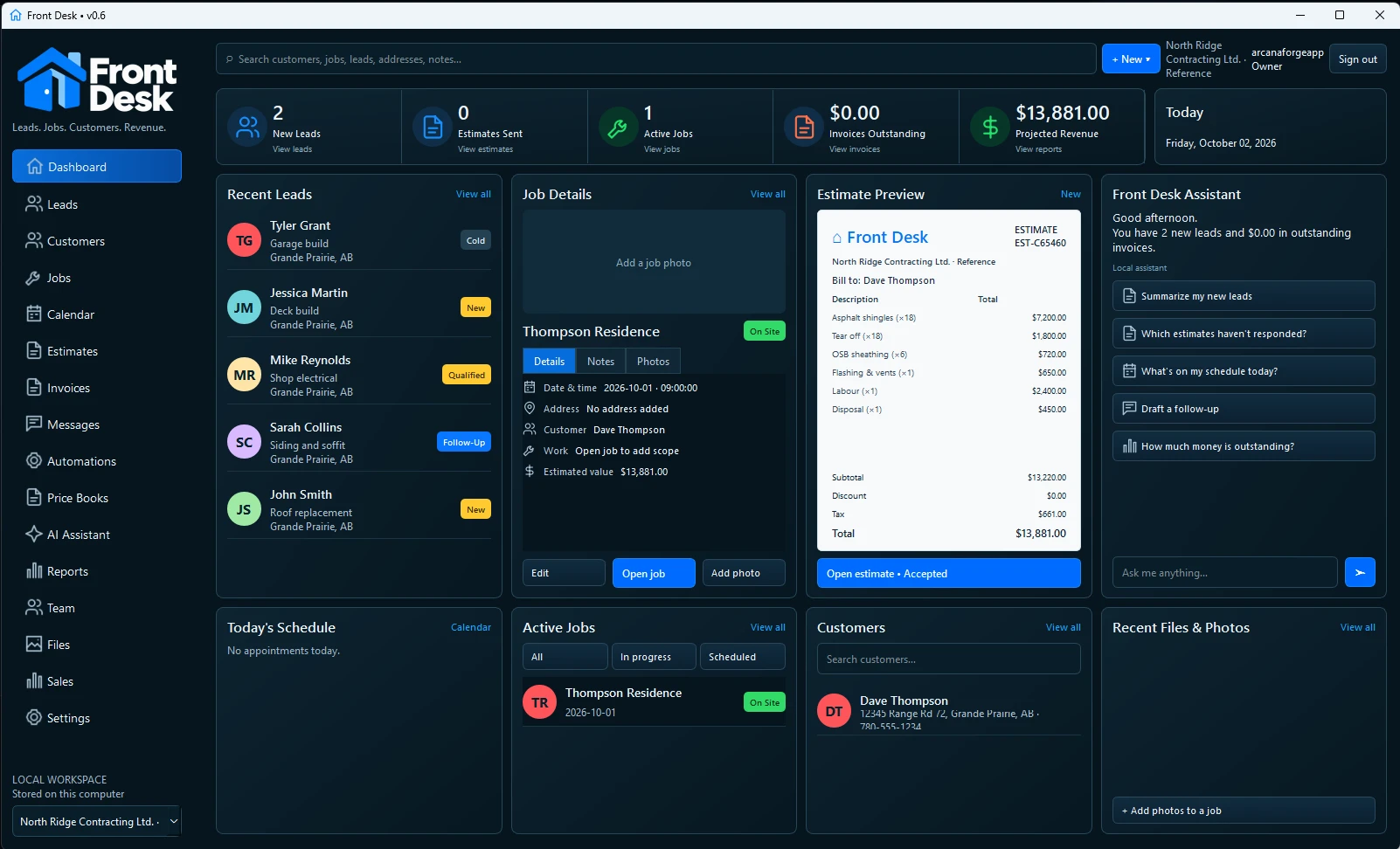1400x849 pixels.
Task: Click the Active Jobs wrench icon
Action: coord(618,128)
